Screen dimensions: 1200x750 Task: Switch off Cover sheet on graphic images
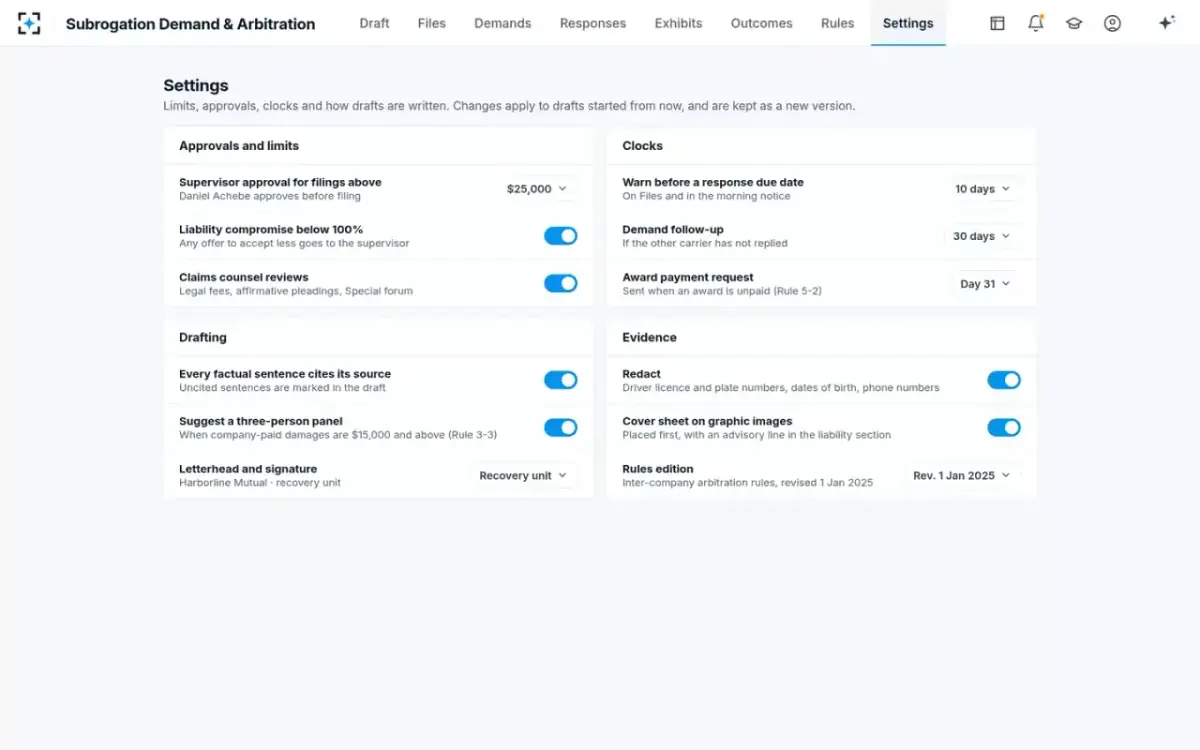(1004, 428)
